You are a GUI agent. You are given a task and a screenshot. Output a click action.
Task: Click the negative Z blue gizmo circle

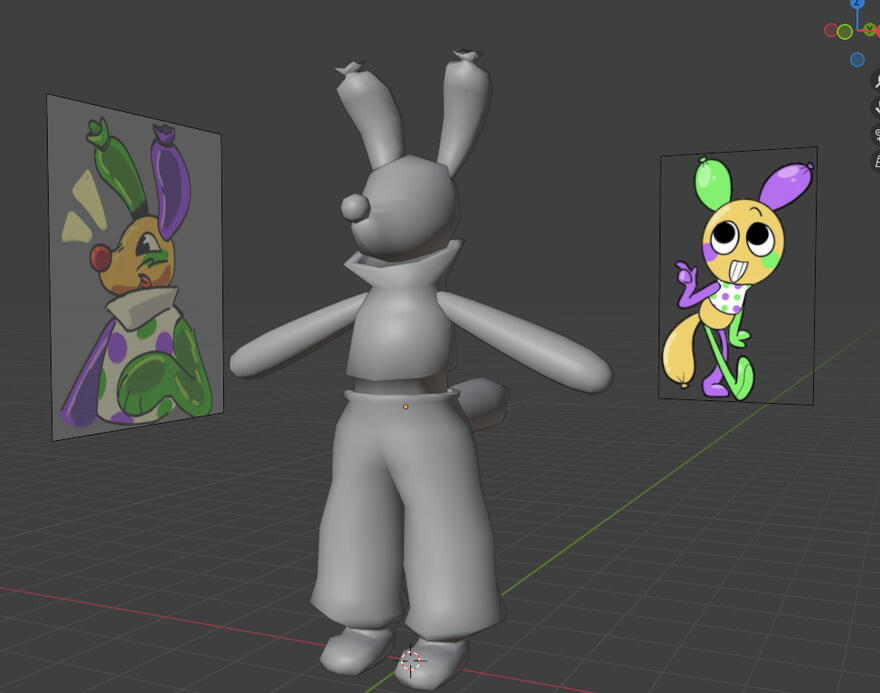[x=857, y=60]
